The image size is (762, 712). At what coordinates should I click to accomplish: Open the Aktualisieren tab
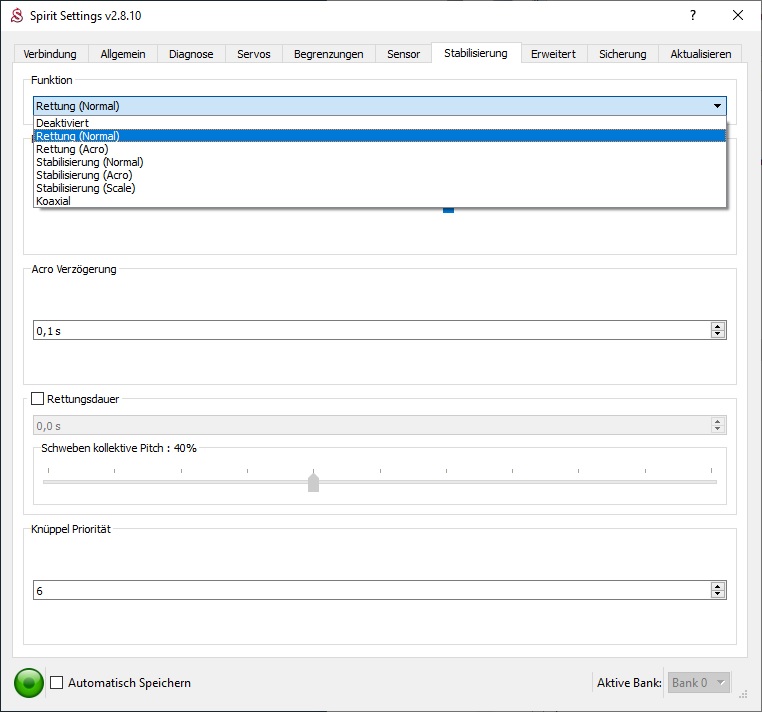tap(700, 54)
